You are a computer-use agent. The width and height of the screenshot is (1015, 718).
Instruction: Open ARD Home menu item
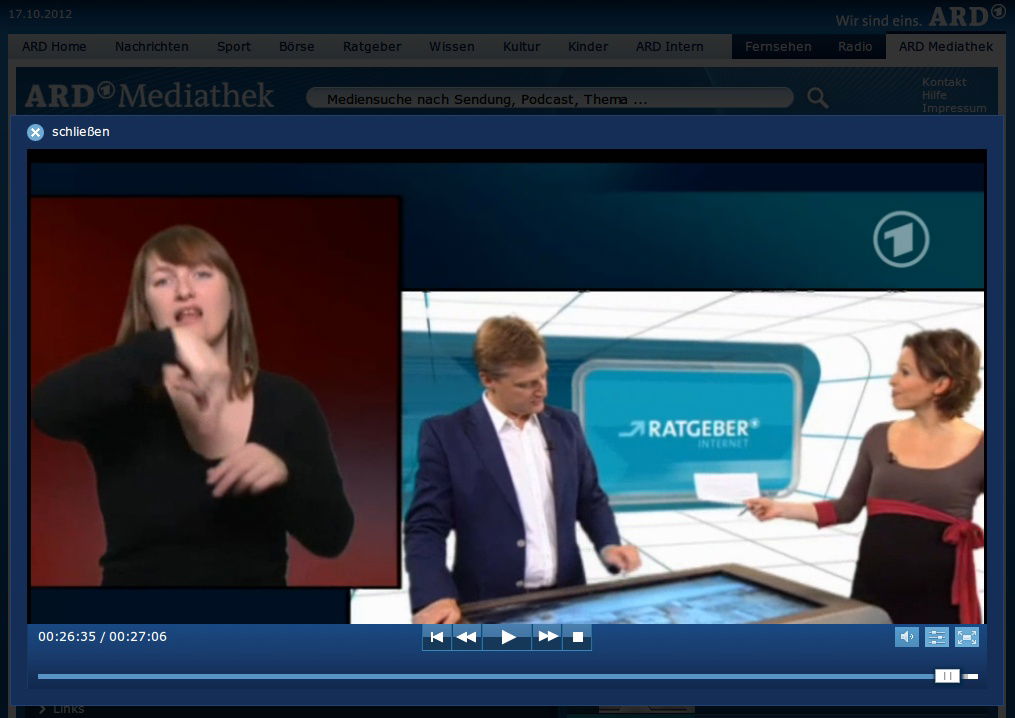[54, 47]
